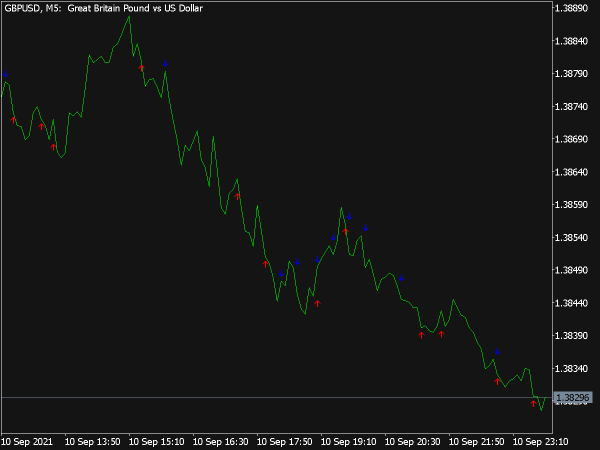
Task: Select the red buy arrow just under the bid line
Action: [533, 403]
